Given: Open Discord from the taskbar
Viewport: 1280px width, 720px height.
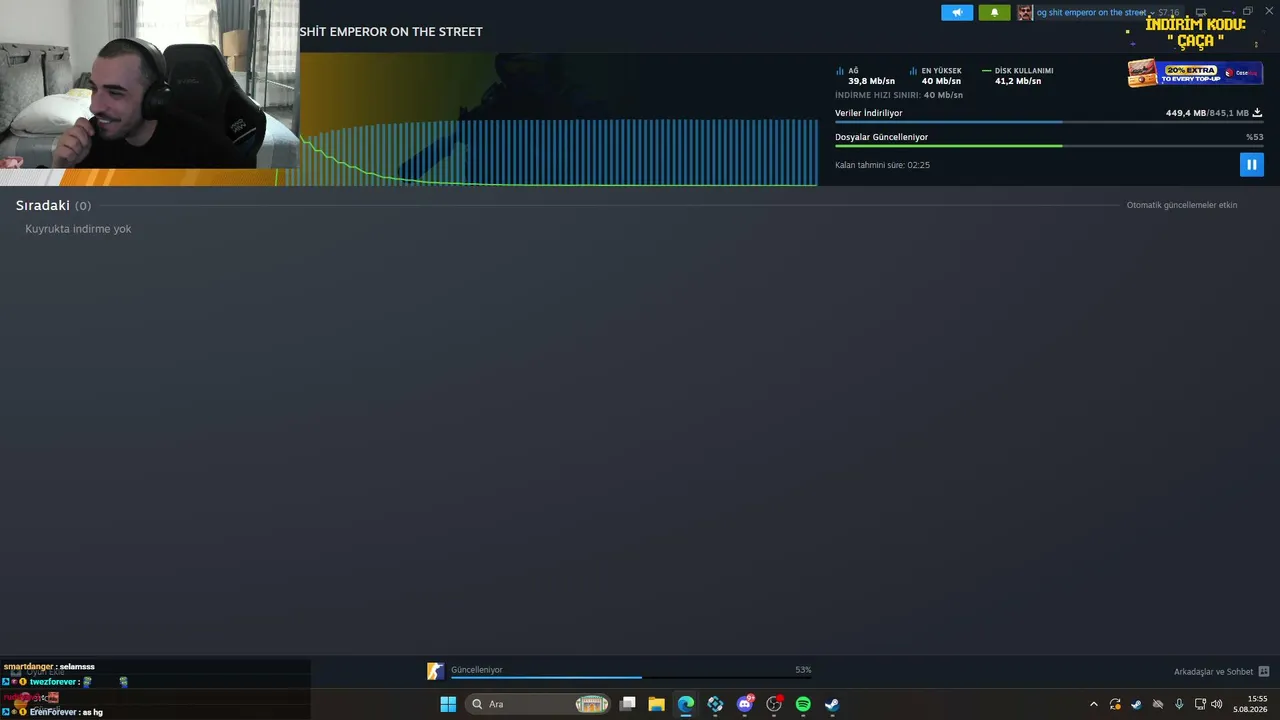Looking at the screenshot, I should pos(744,704).
